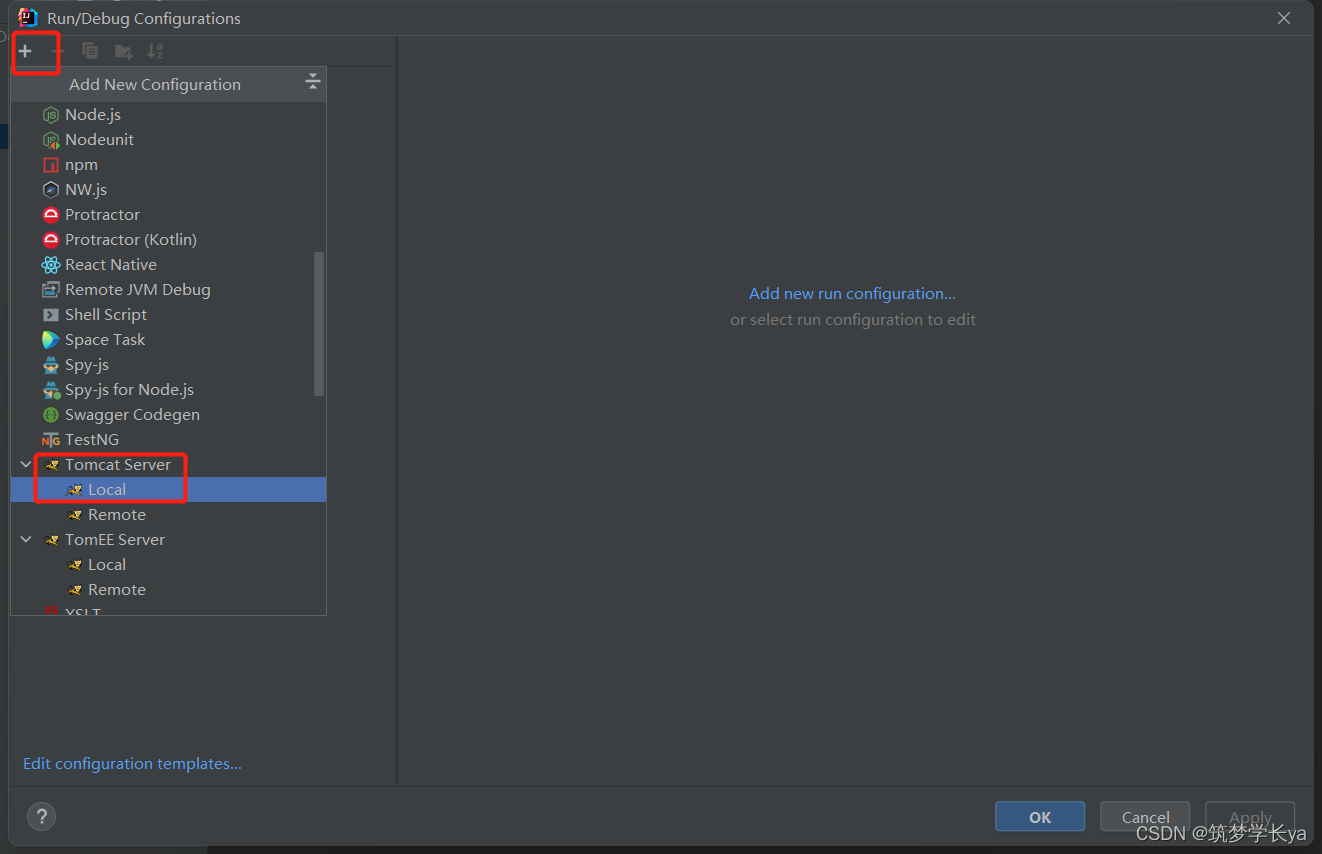The image size is (1322, 854).
Task: Click the configuration list scrollbar thumb
Action: click(319, 323)
